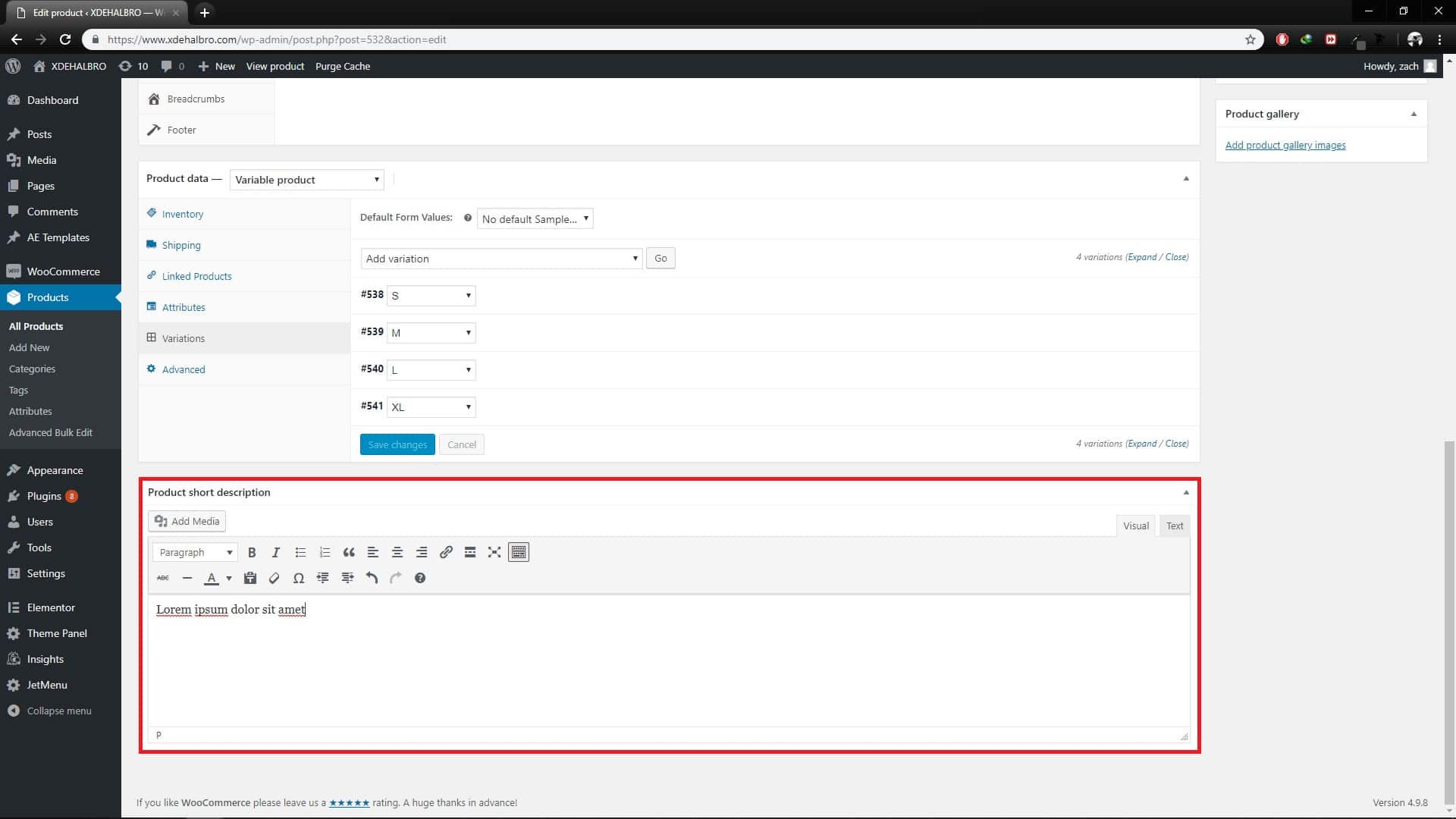Apply the text color
The image size is (1456, 819).
pyautogui.click(x=212, y=578)
